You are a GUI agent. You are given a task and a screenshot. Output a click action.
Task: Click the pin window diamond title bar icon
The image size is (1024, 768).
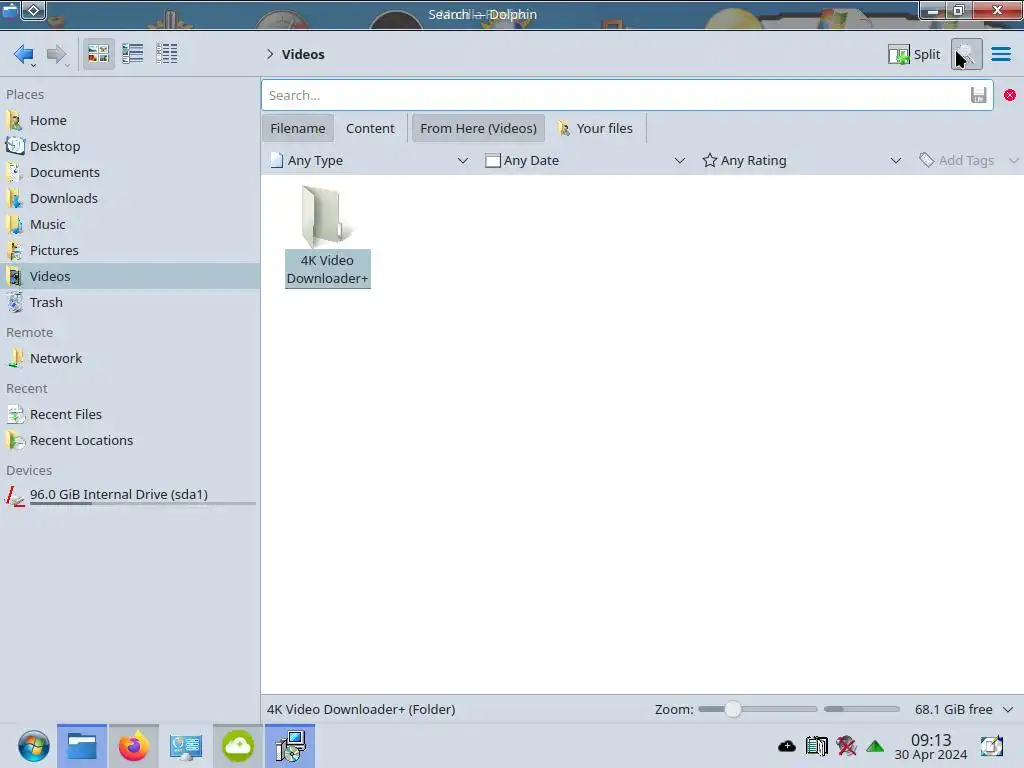point(34,10)
